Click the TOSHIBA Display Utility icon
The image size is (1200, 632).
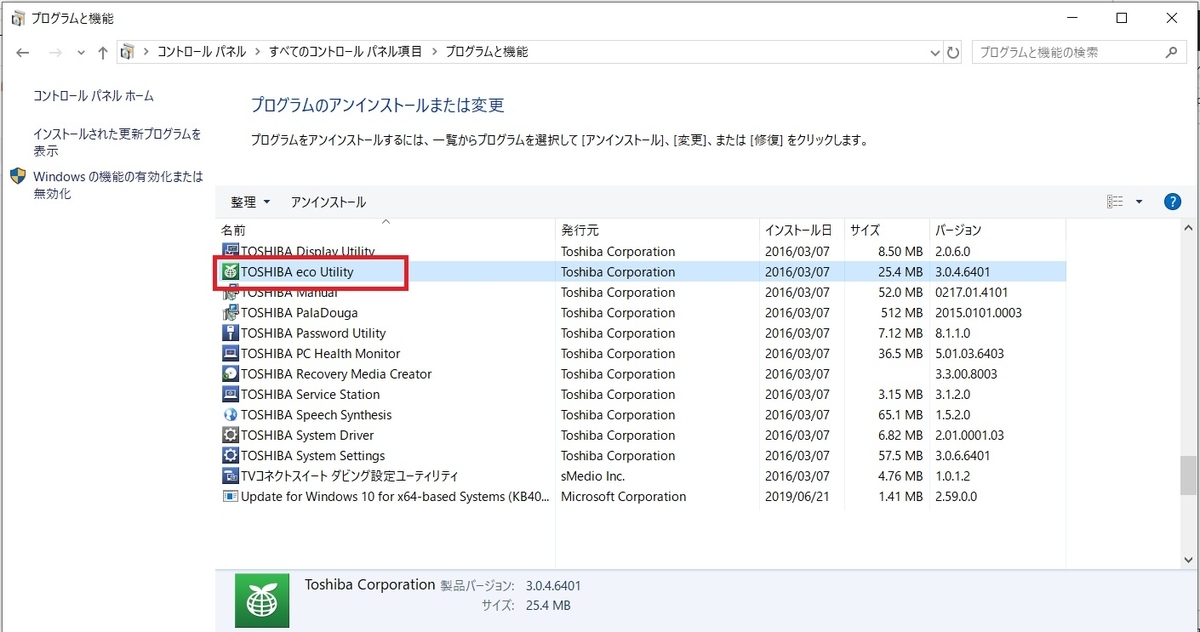[x=230, y=251]
